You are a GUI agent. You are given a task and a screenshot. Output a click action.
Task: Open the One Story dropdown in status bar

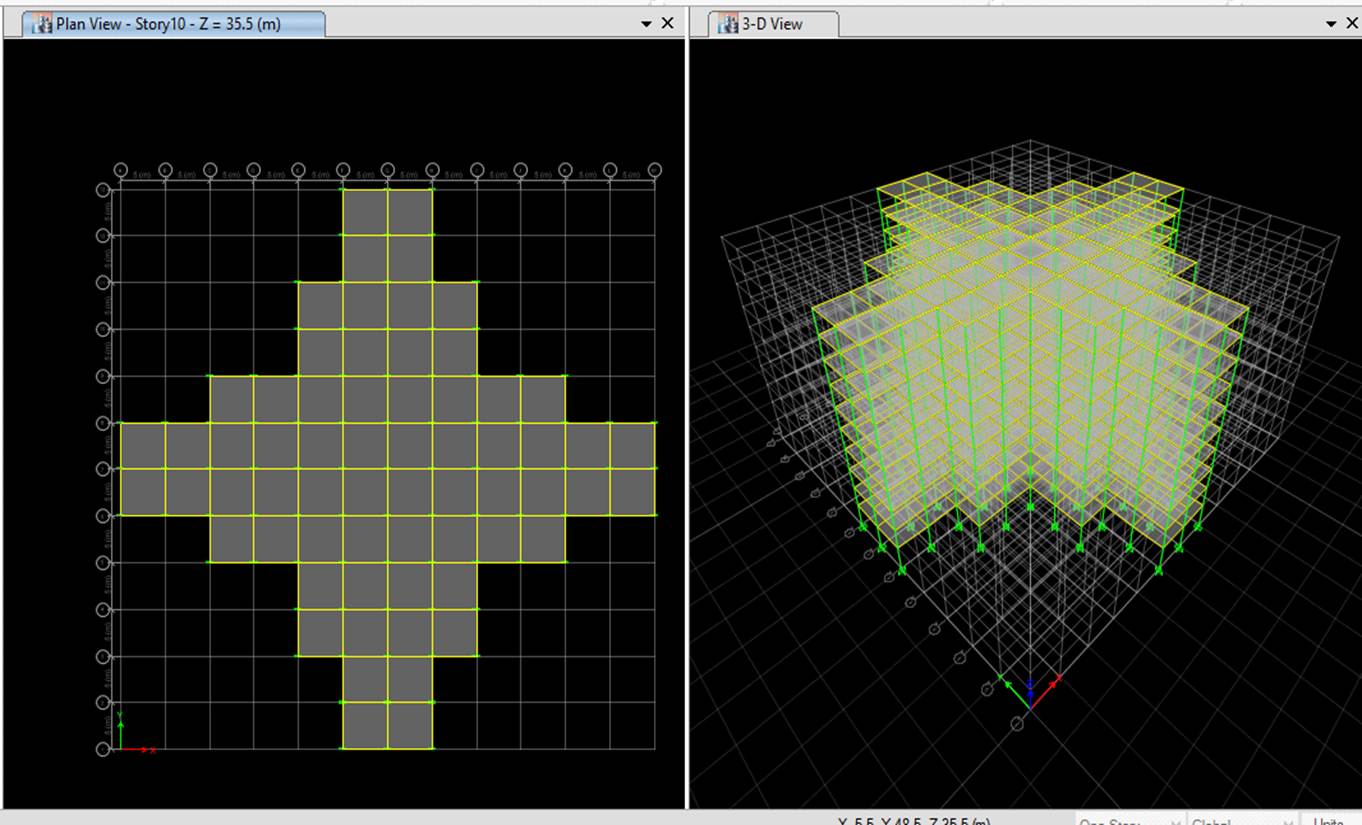(x=1130, y=819)
